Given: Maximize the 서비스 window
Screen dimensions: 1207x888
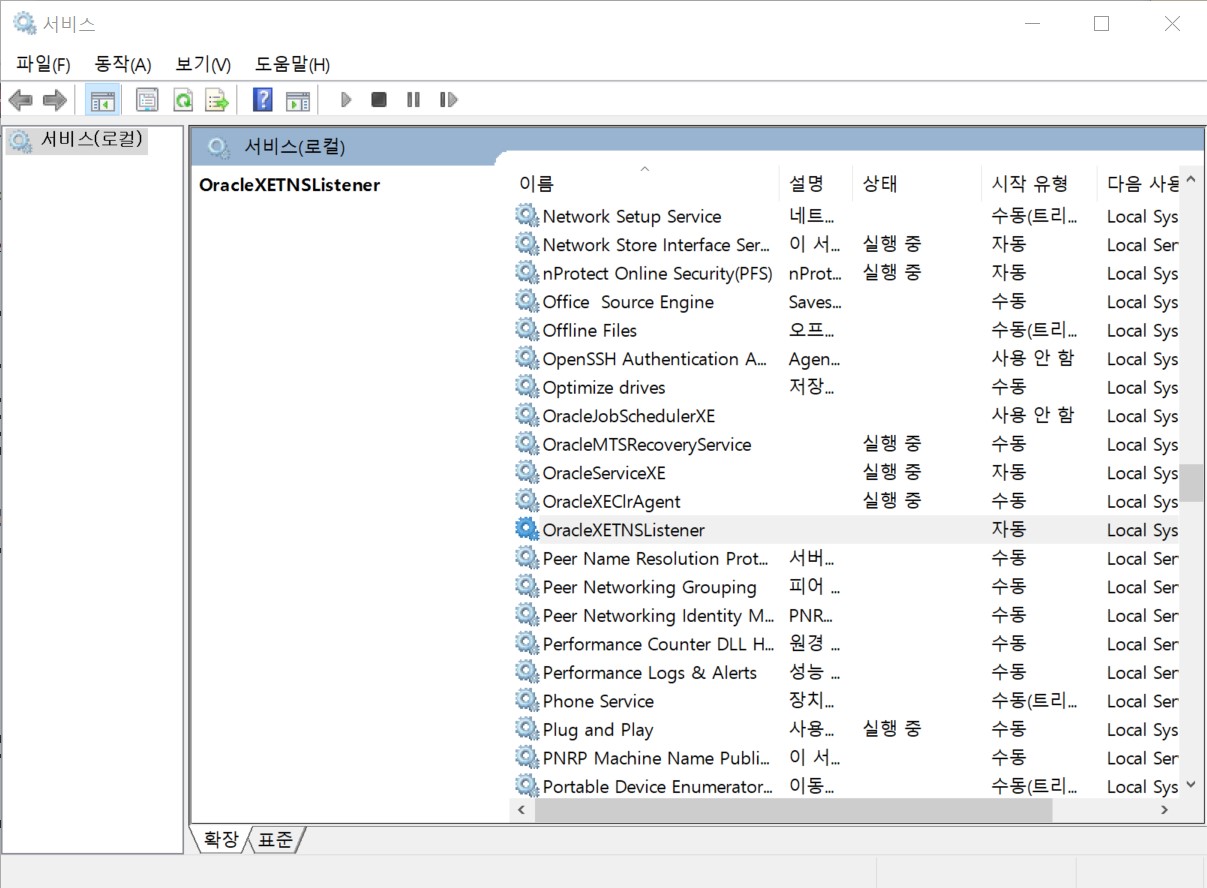Looking at the screenshot, I should (1101, 23).
